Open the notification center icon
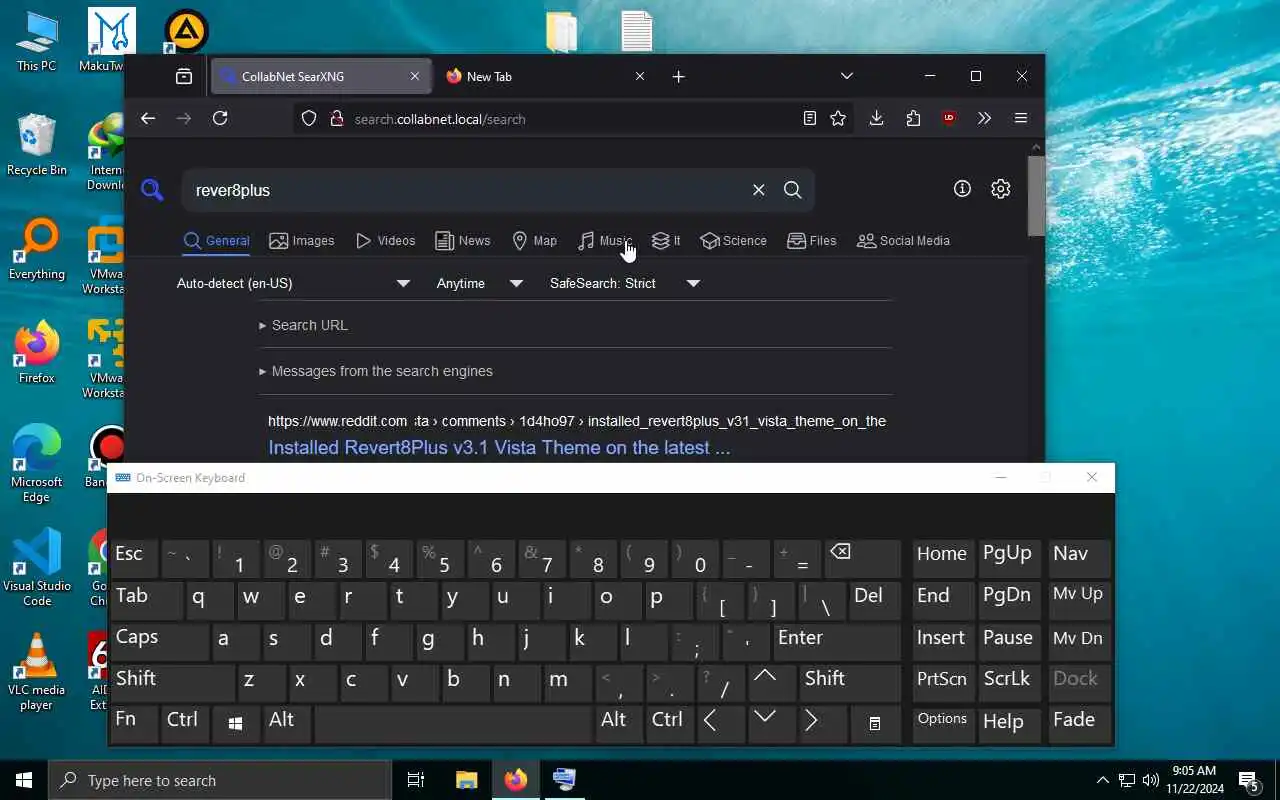The height and width of the screenshot is (800, 1280). tap(1250, 780)
